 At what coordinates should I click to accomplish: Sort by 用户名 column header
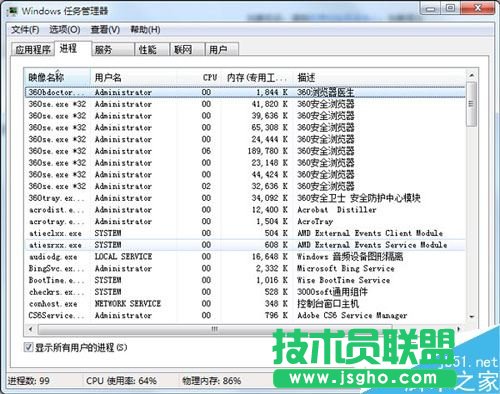click(133, 78)
